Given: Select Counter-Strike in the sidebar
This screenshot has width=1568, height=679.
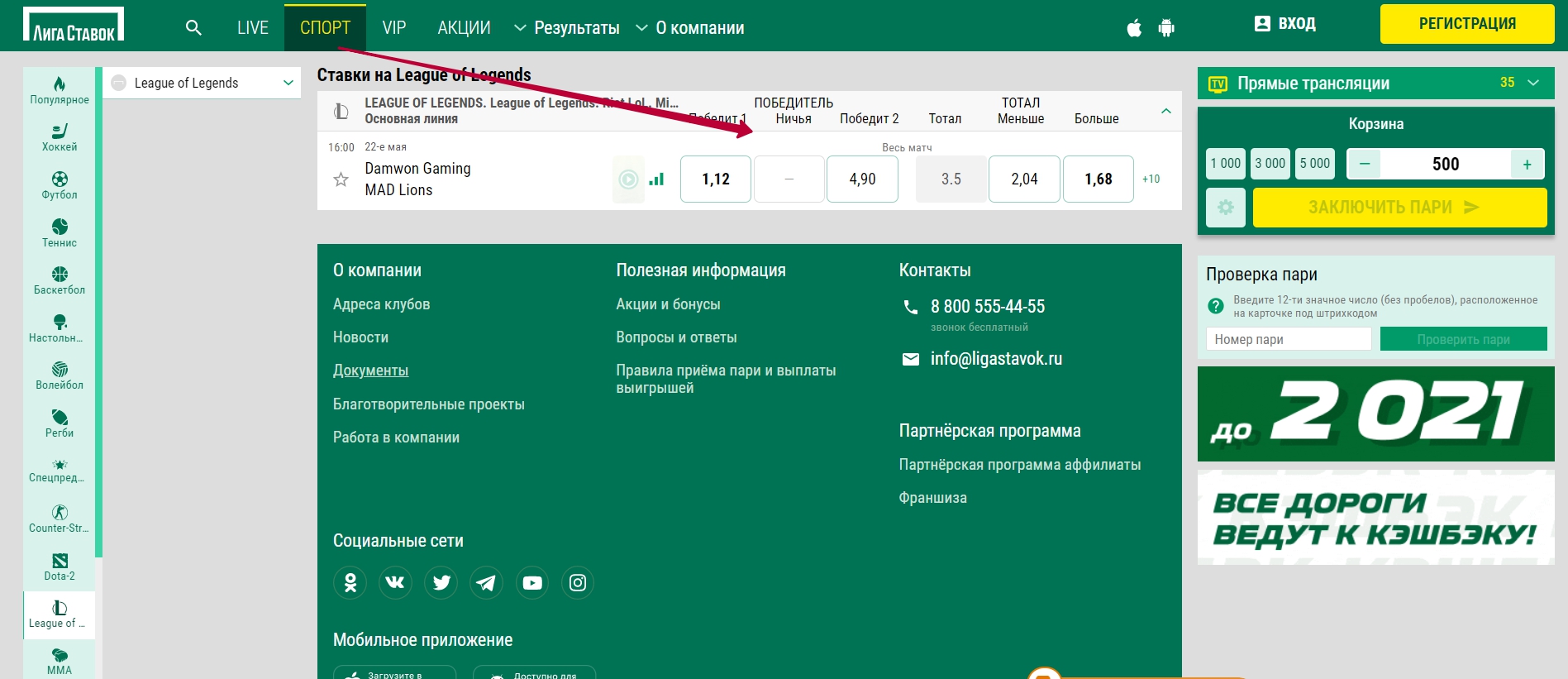Looking at the screenshot, I should (60, 519).
